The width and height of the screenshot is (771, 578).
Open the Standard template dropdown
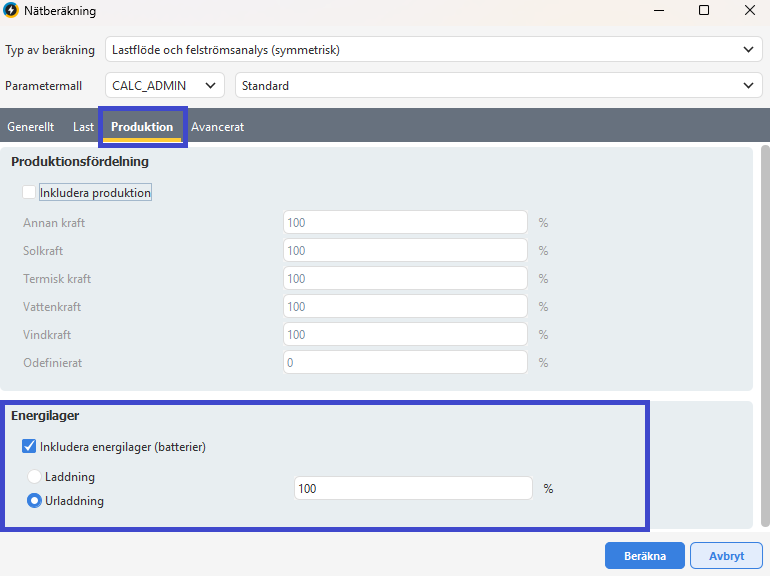pos(499,86)
